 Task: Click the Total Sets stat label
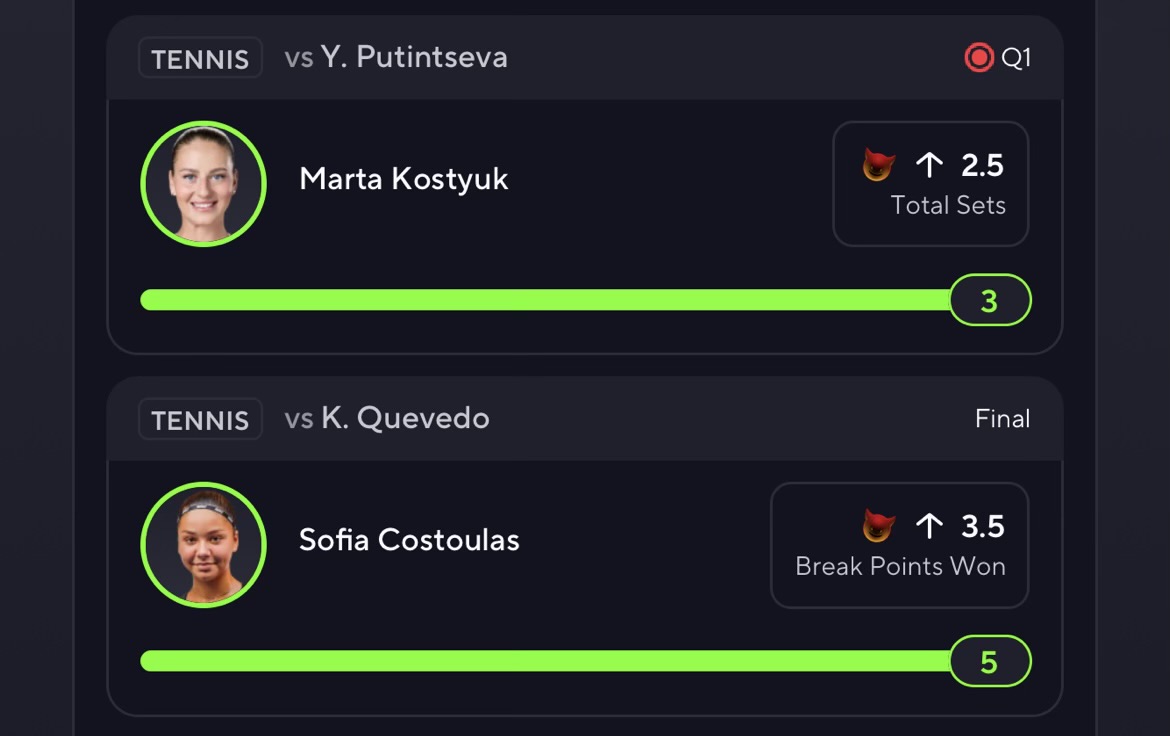(x=948, y=205)
